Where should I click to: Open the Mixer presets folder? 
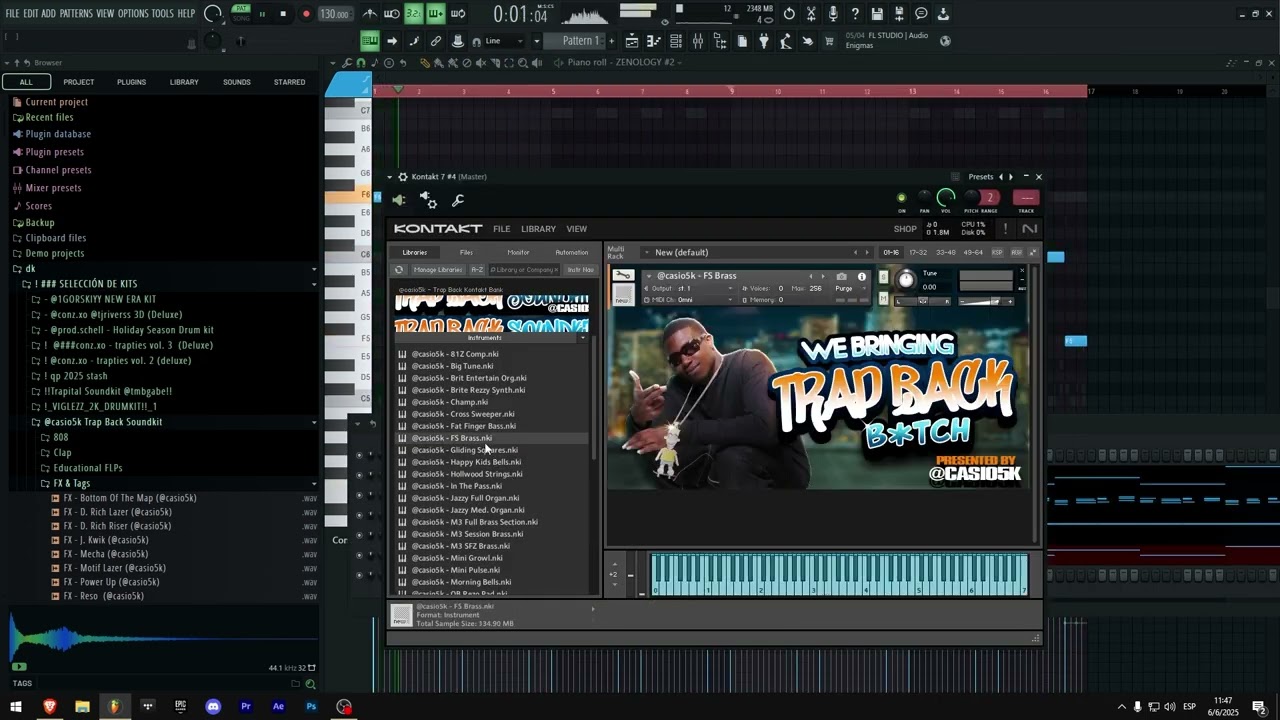(x=53, y=188)
